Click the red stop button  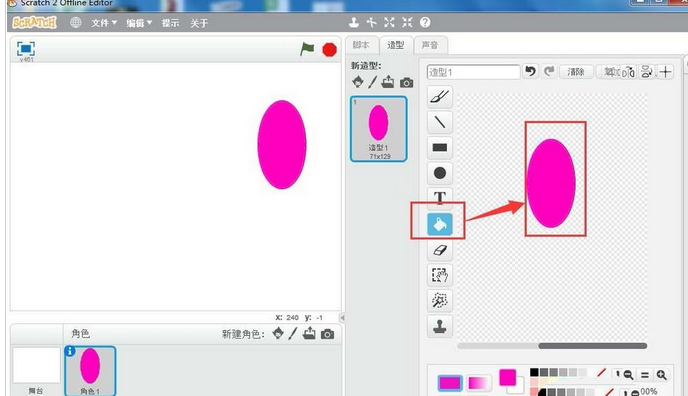click(329, 50)
